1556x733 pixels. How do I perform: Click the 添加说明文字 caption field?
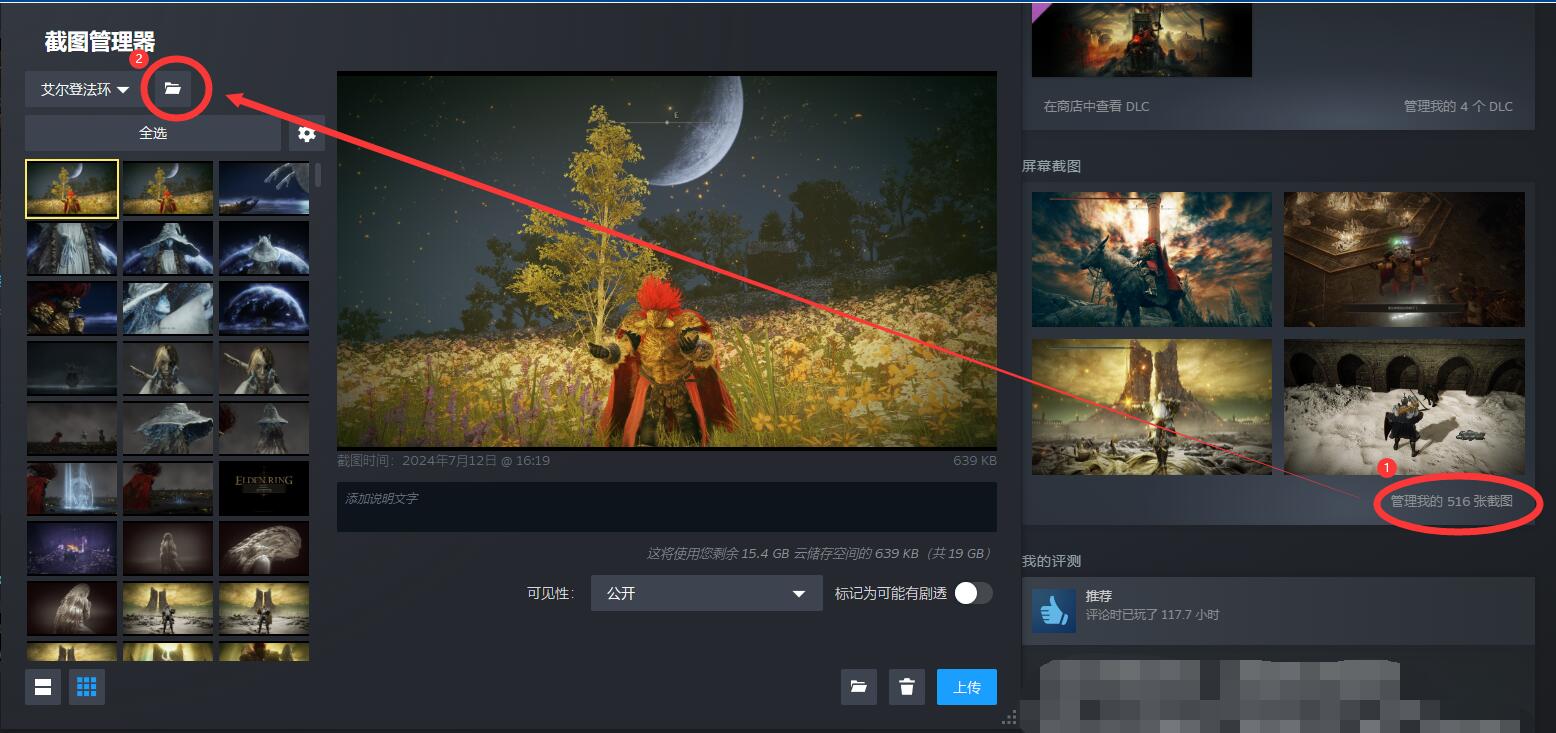pyautogui.click(x=667, y=507)
